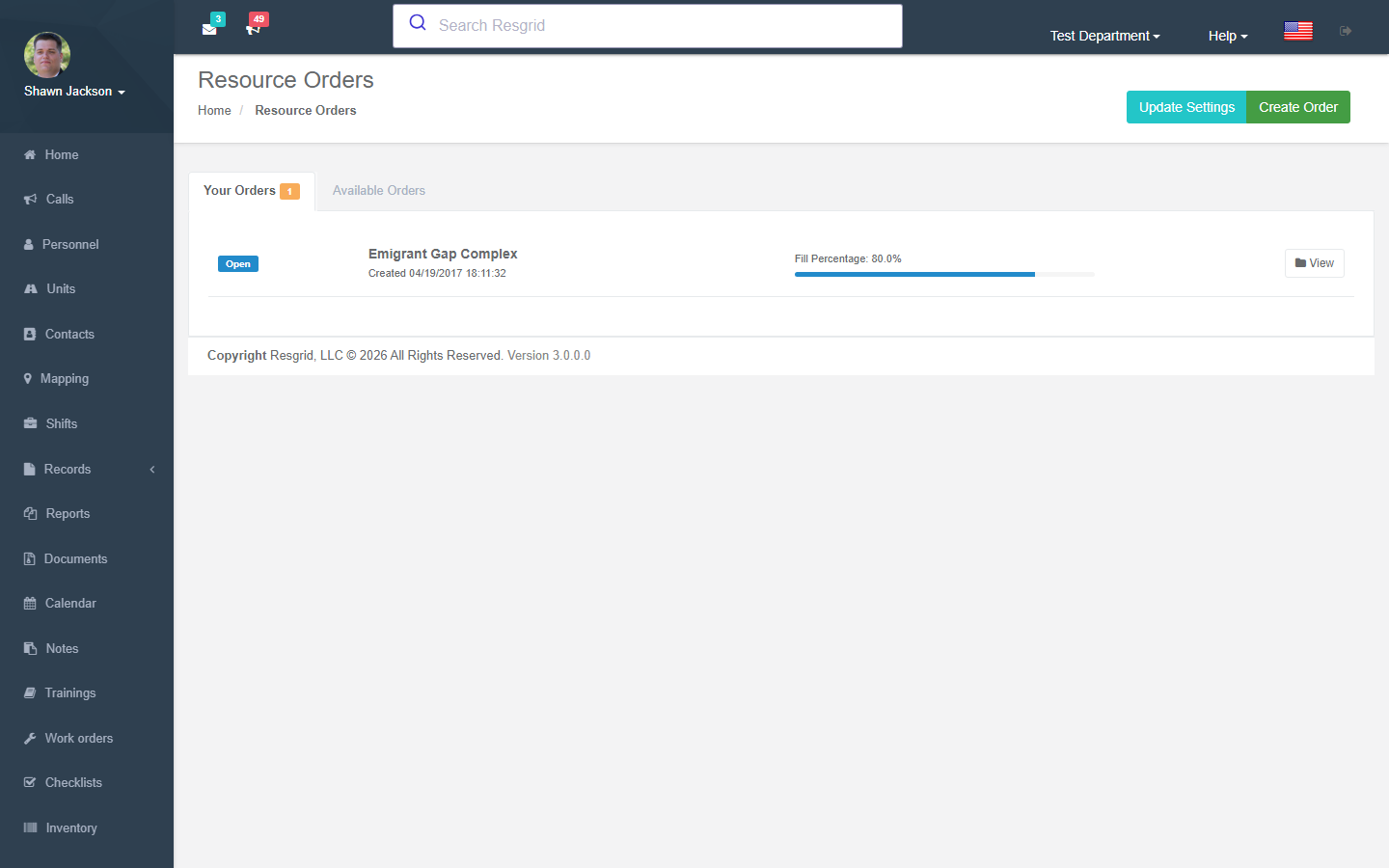
Task: Click the Shifts briefcase icon
Action: [30, 424]
